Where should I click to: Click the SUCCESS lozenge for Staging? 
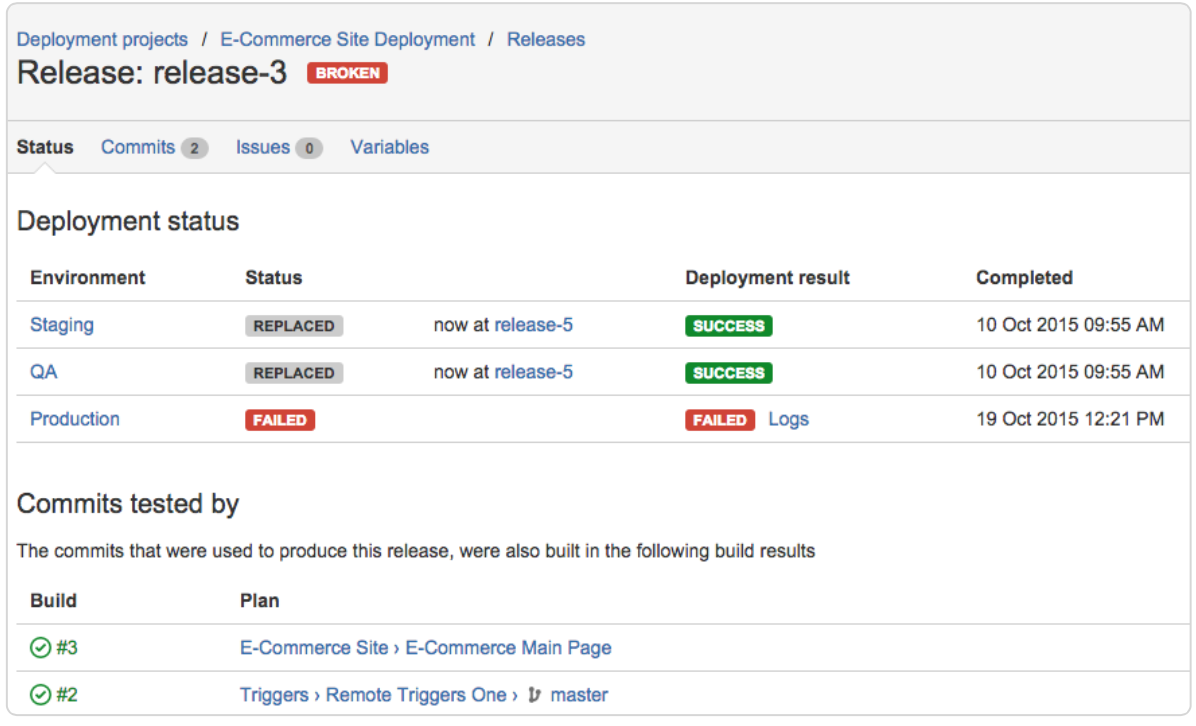point(728,325)
